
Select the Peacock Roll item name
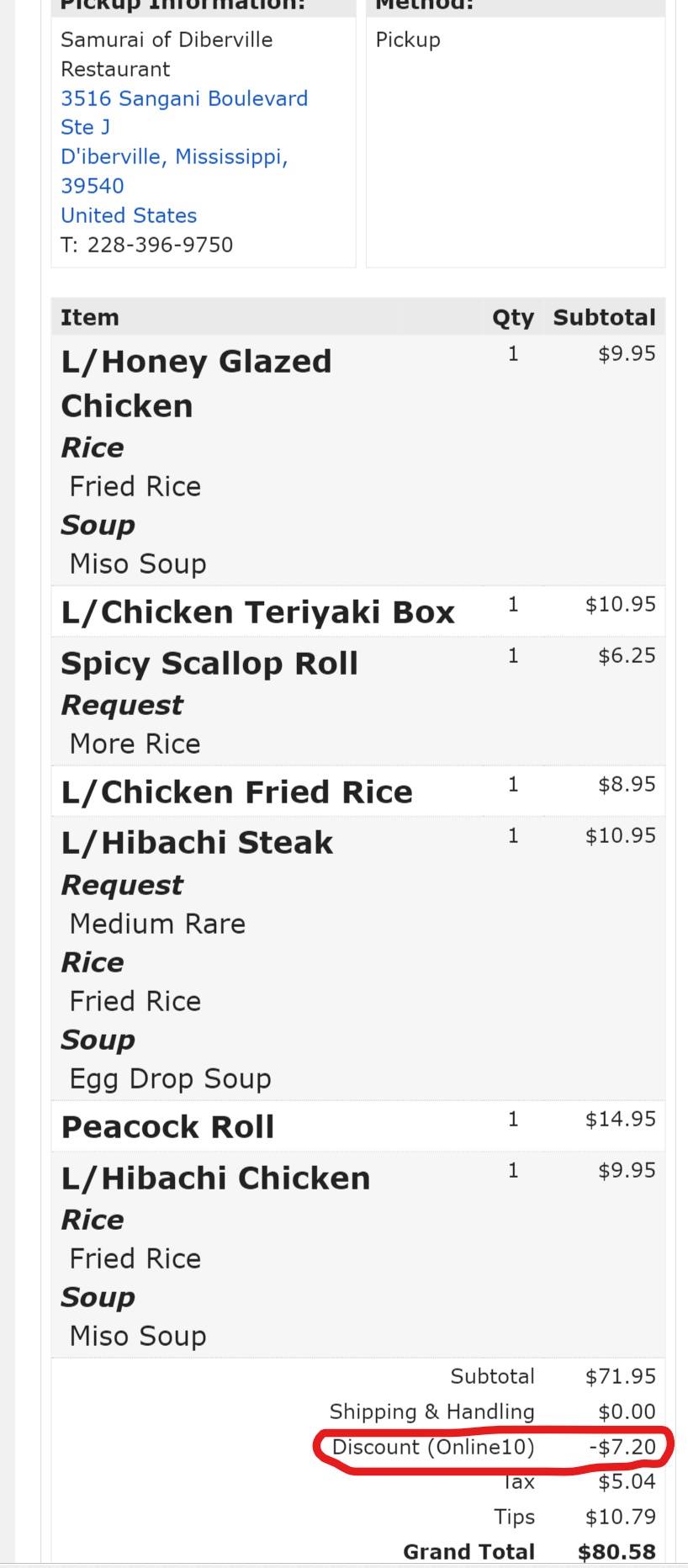tap(167, 1127)
